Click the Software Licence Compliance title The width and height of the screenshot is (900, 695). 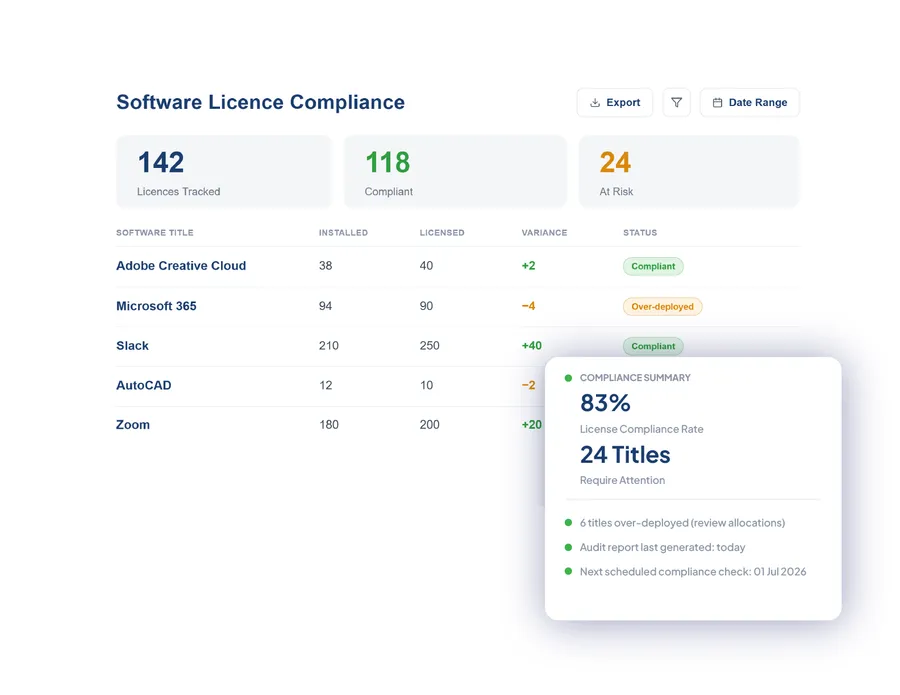(x=261, y=102)
